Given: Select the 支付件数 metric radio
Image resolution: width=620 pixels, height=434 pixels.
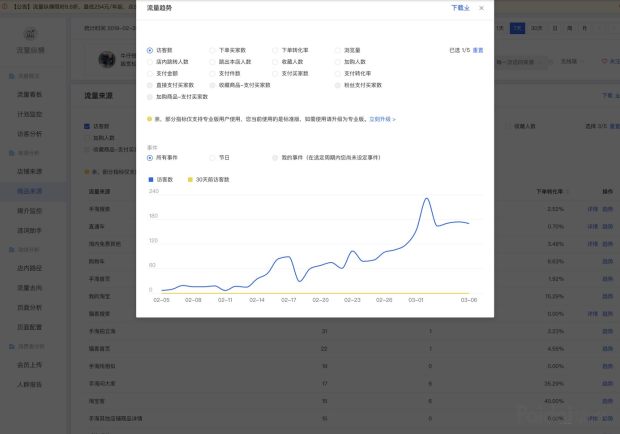Looking at the screenshot, I should coord(212,74).
